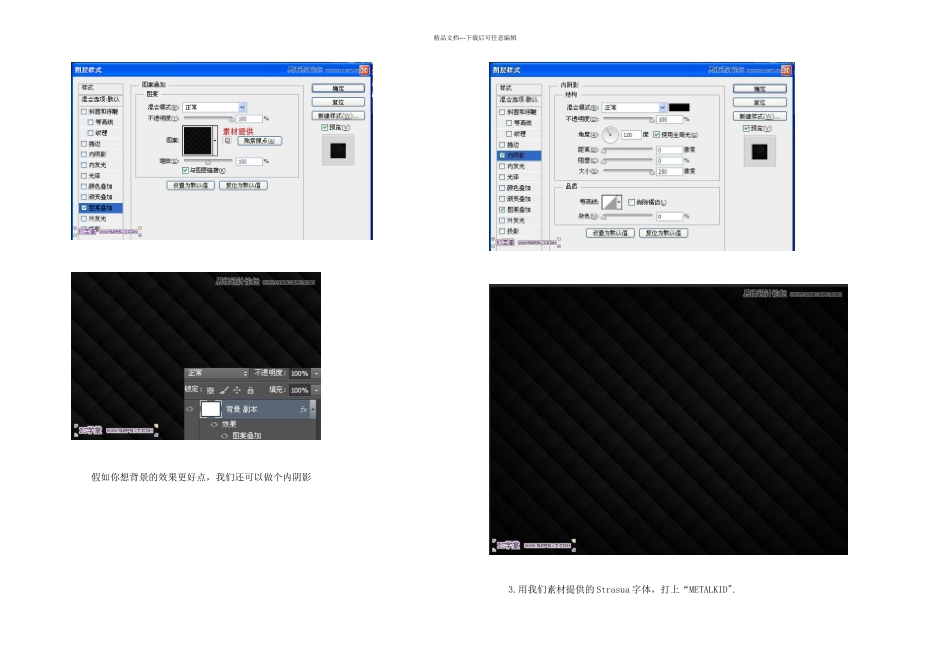Click 设置为默认值 button in inner shadow dialog
The image size is (950, 672).
pyautogui.click(x=610, y=233)
